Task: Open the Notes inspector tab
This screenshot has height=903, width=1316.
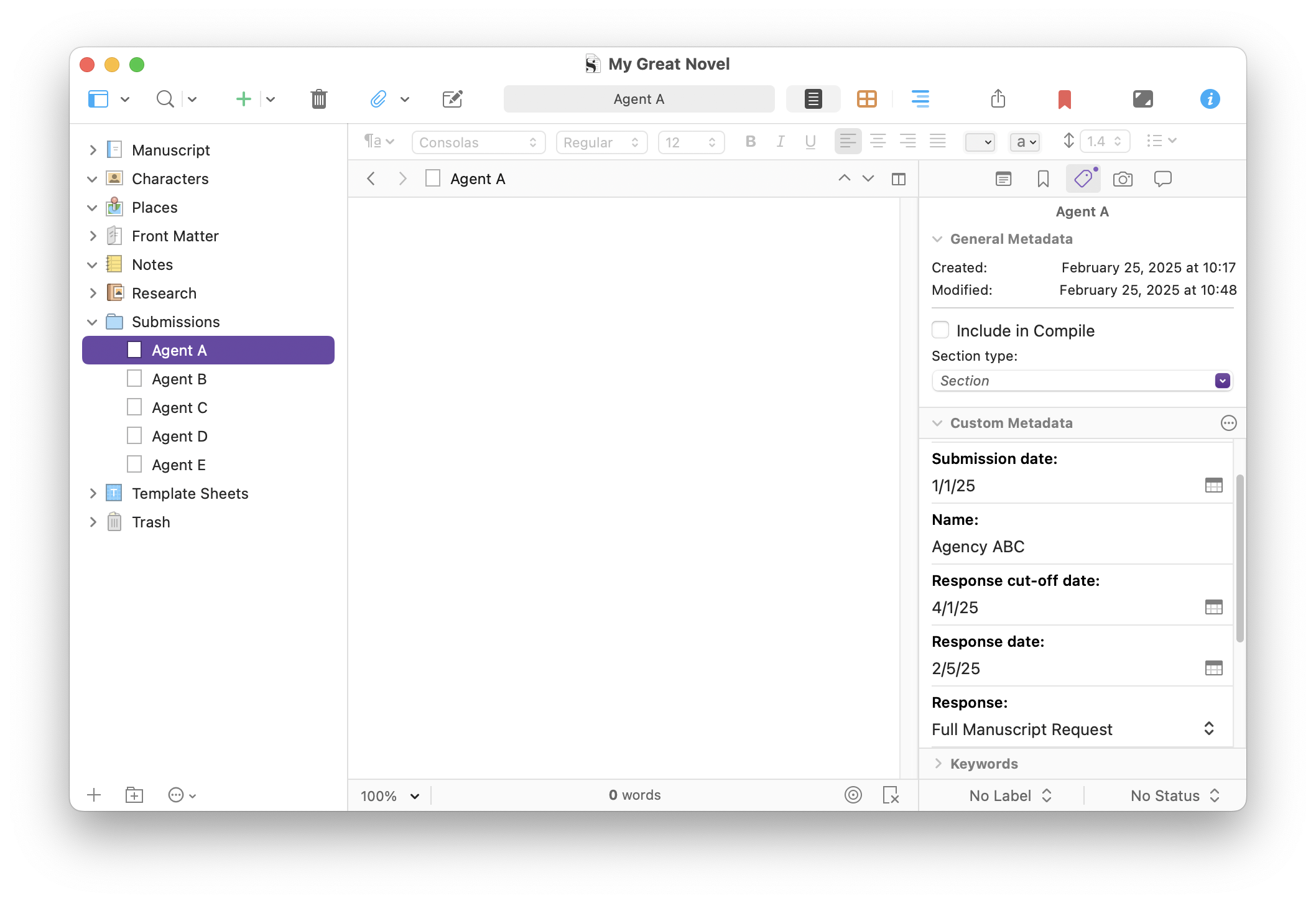Action: pyautogui.click(x=1003, y=179)
